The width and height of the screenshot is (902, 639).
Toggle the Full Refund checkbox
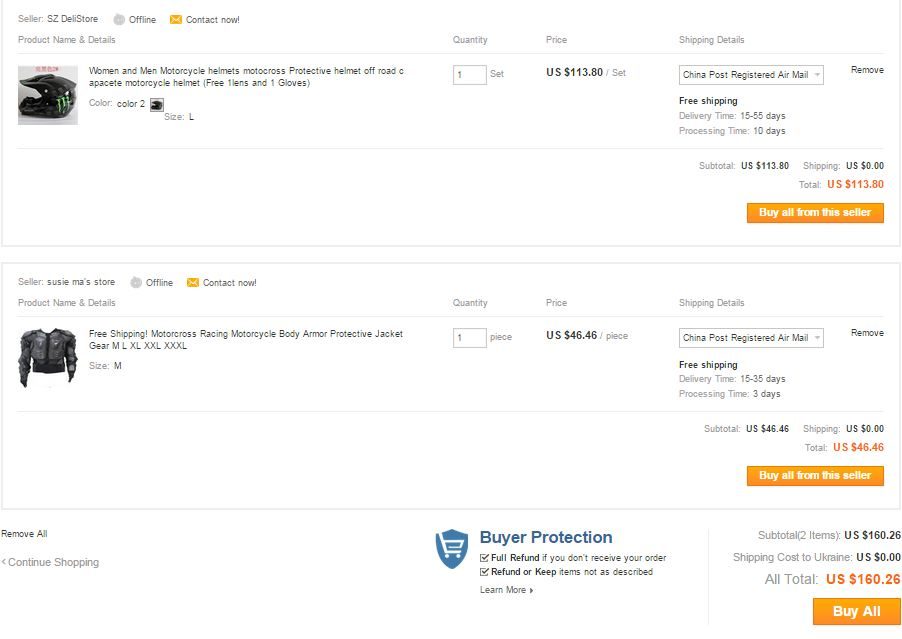coord(484,558)
